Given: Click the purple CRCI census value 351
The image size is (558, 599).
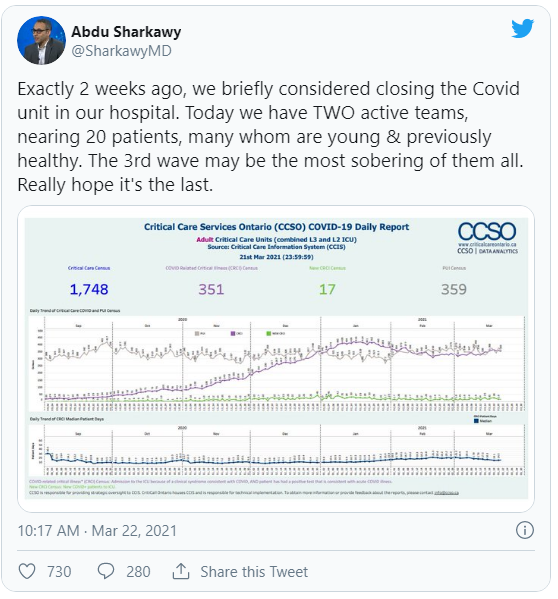Looking at the screenshot, I should pos(211,289).
